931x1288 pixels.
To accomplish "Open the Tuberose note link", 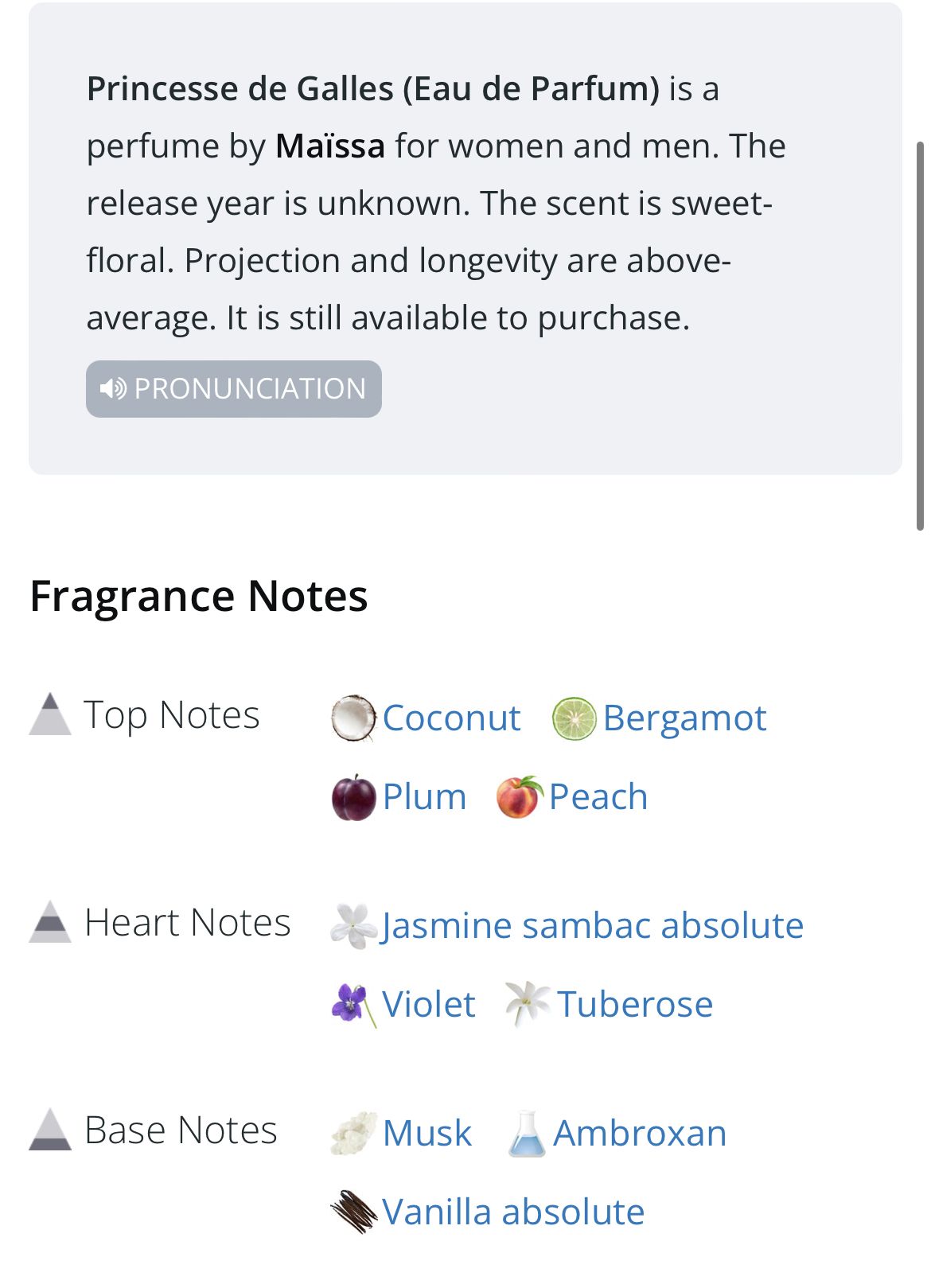I will click(634, 1005).
